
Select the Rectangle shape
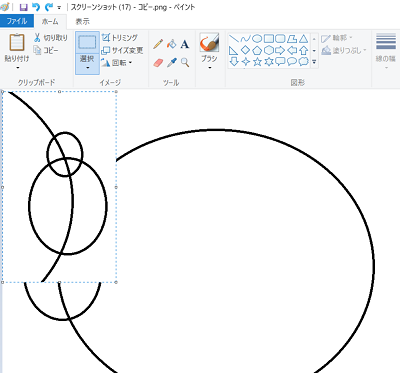(x=269, y=39)
